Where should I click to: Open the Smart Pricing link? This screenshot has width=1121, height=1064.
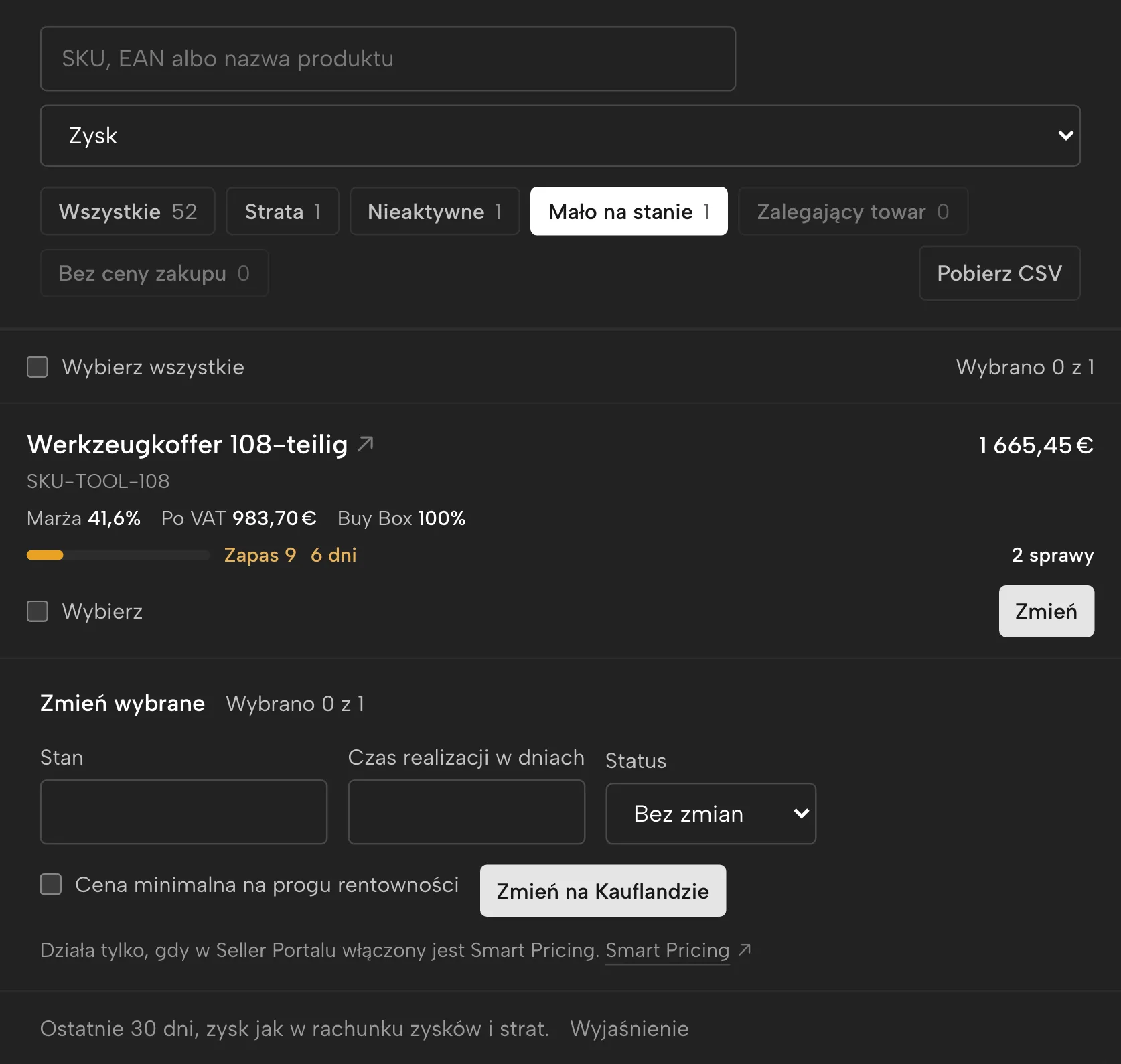[x=668, y=950]
